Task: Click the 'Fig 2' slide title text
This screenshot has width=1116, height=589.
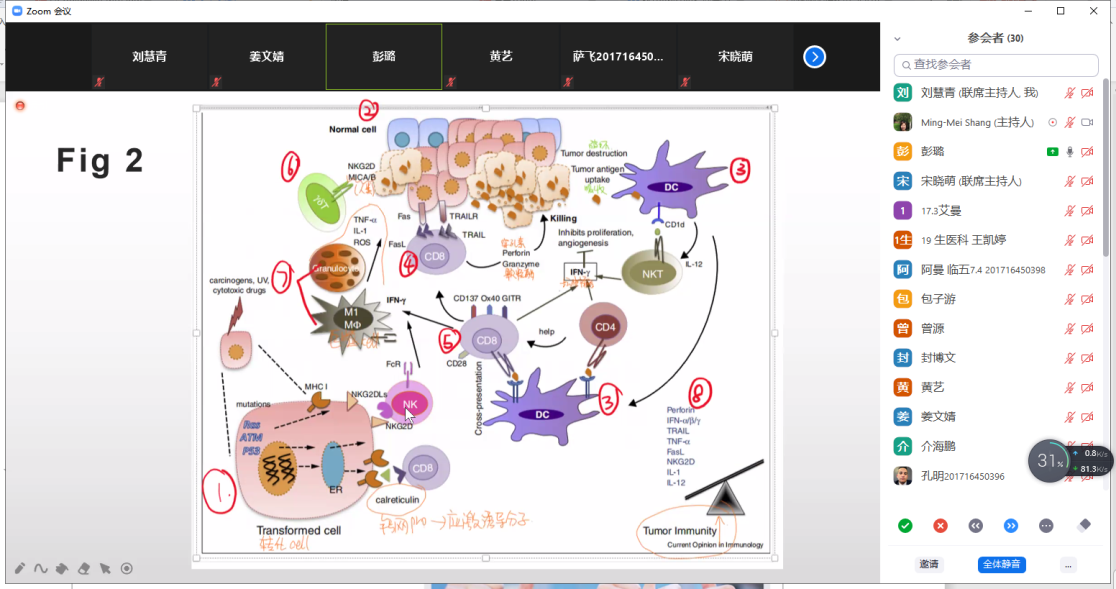Action: [100, 160]
